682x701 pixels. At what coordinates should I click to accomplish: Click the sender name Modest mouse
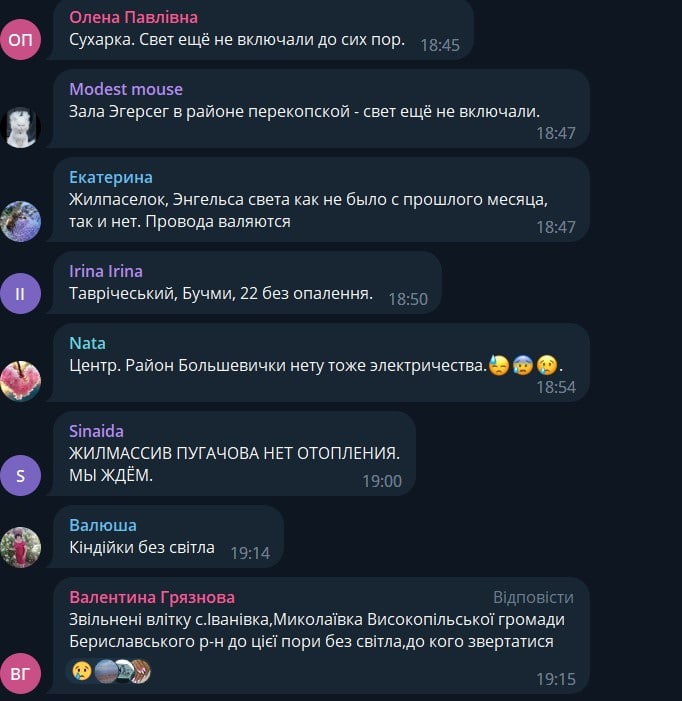coord(126,89)
